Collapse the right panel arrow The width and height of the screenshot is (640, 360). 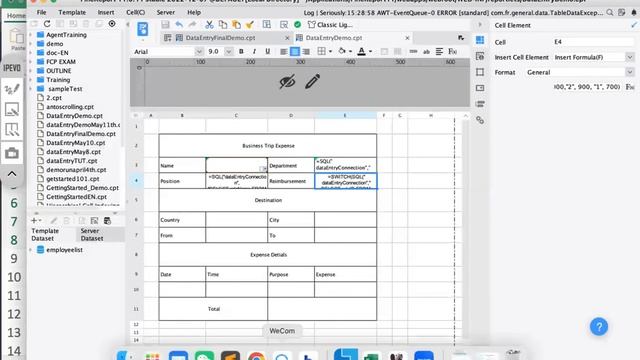point(480,24)
